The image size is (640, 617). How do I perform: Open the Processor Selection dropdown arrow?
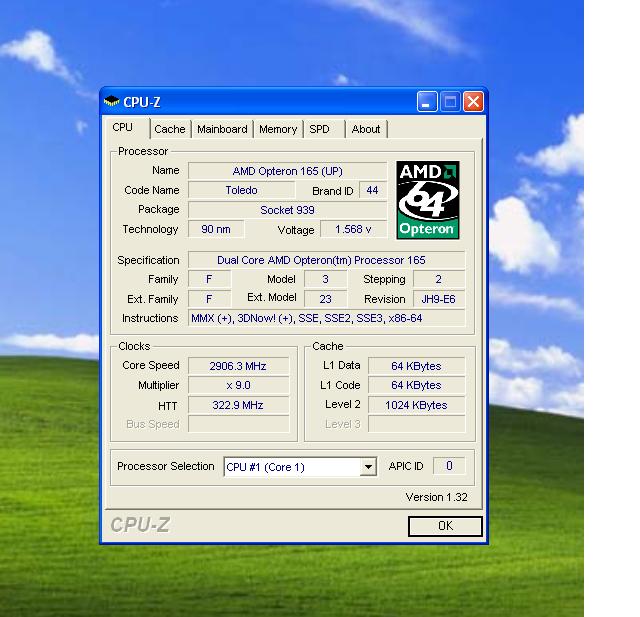[x=368, y=467]
